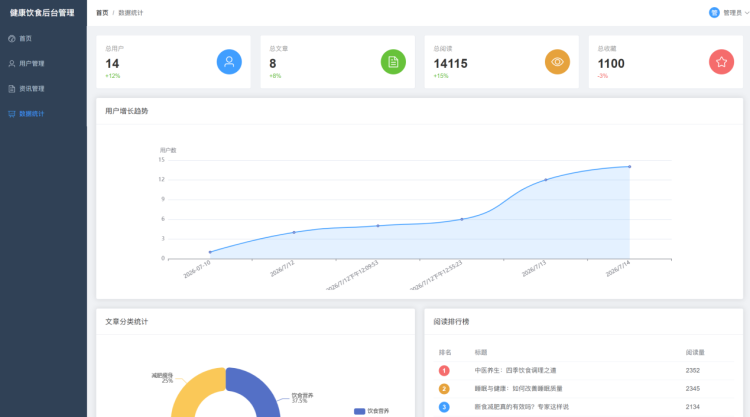This screenshot has height=417, width=750.
Task: Click the red star icon on 总收藏 card
Action: (721, 62)
